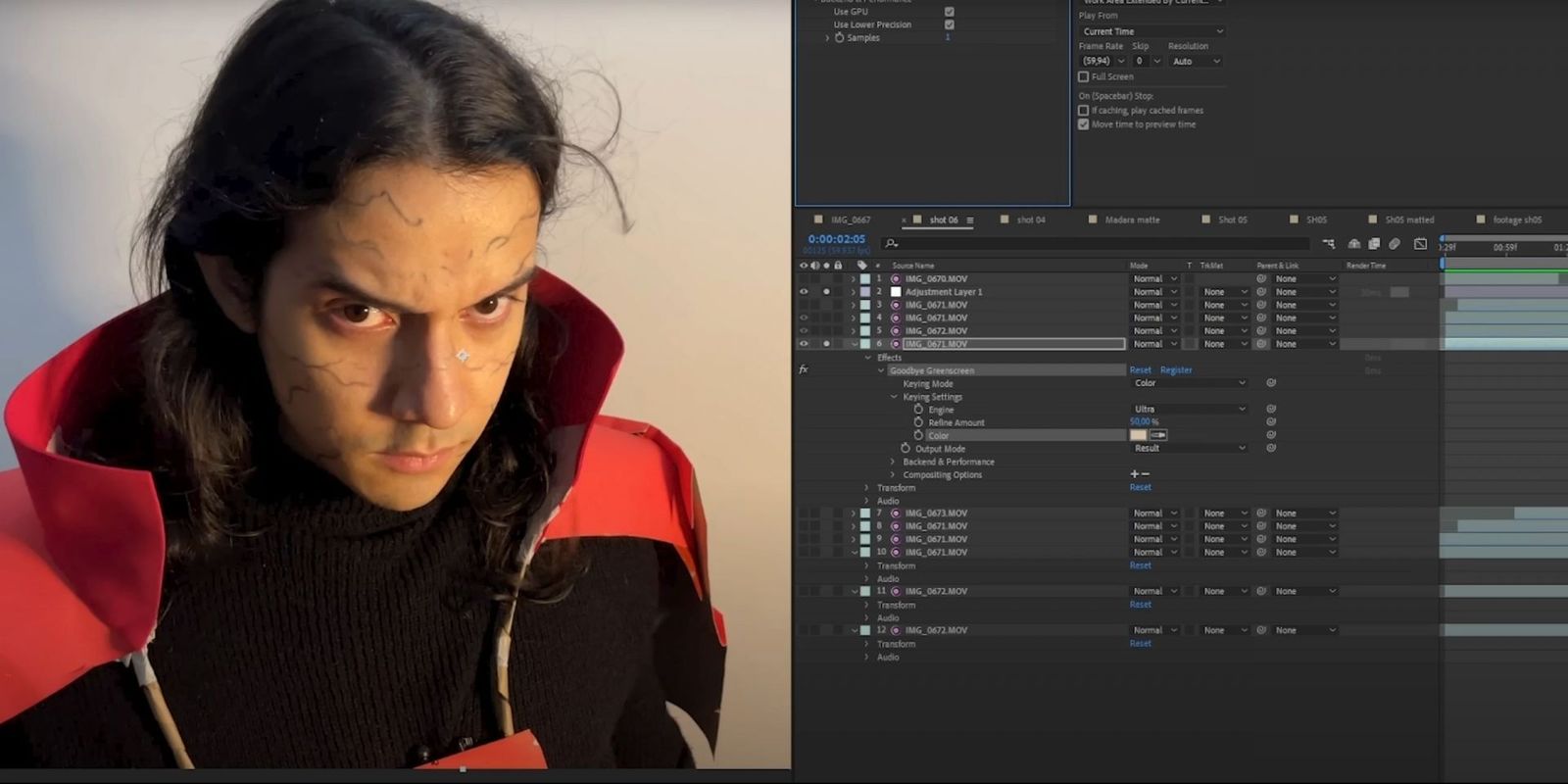The image size is (1568, 784).
Task: Click the Output Mode stopwatch icon
Action: click(x=906, y=449)
